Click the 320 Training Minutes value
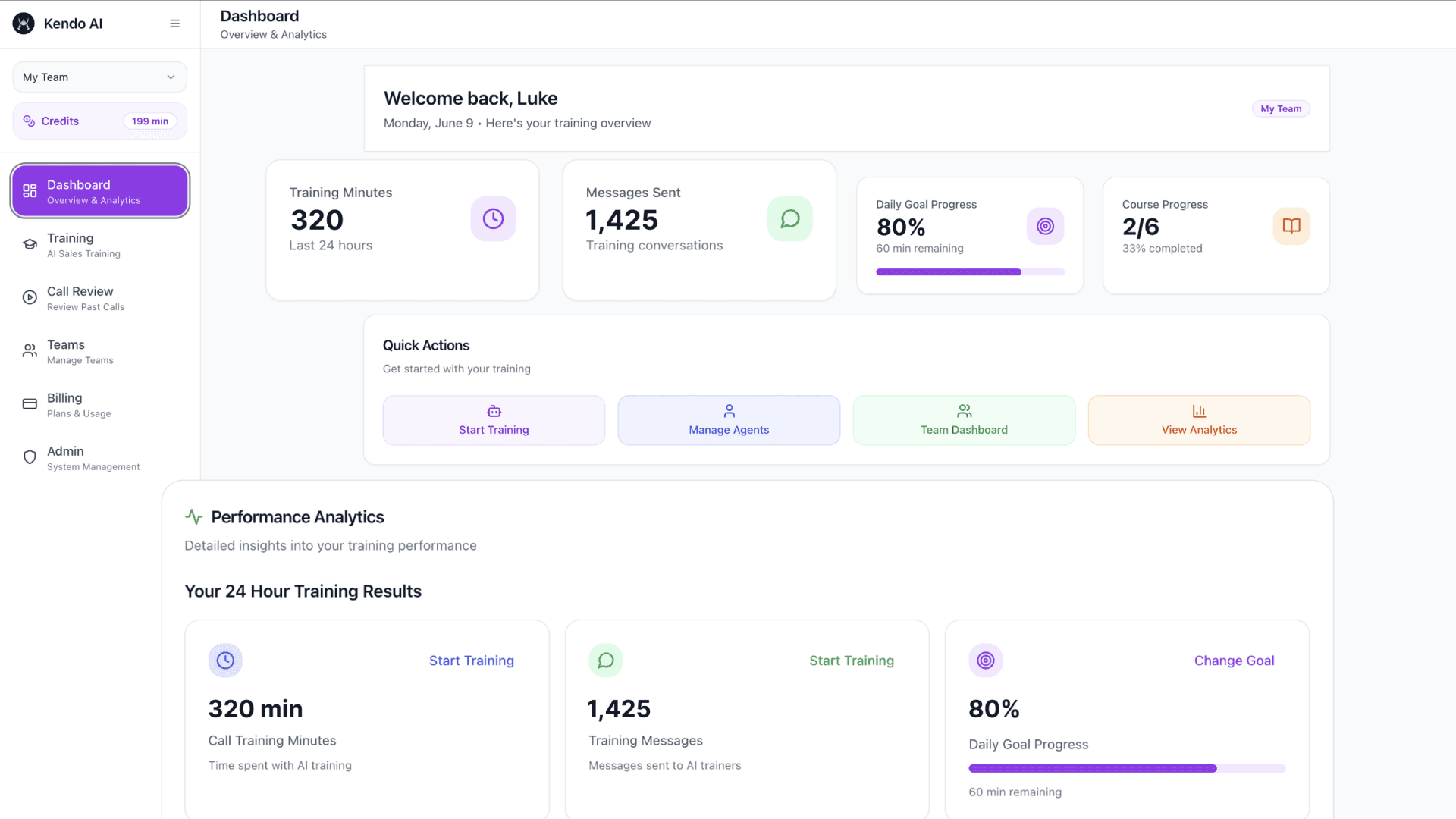Screen dimensions: 1456x819 click(317, 220)
